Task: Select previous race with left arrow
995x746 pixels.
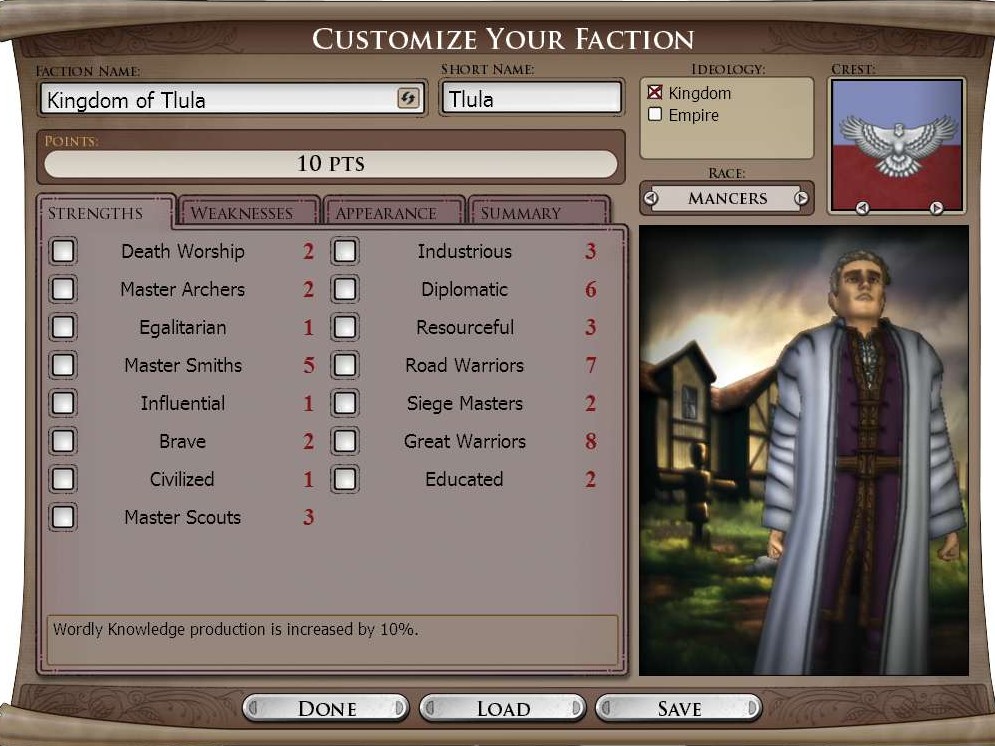Action: (x=651, y=199)
